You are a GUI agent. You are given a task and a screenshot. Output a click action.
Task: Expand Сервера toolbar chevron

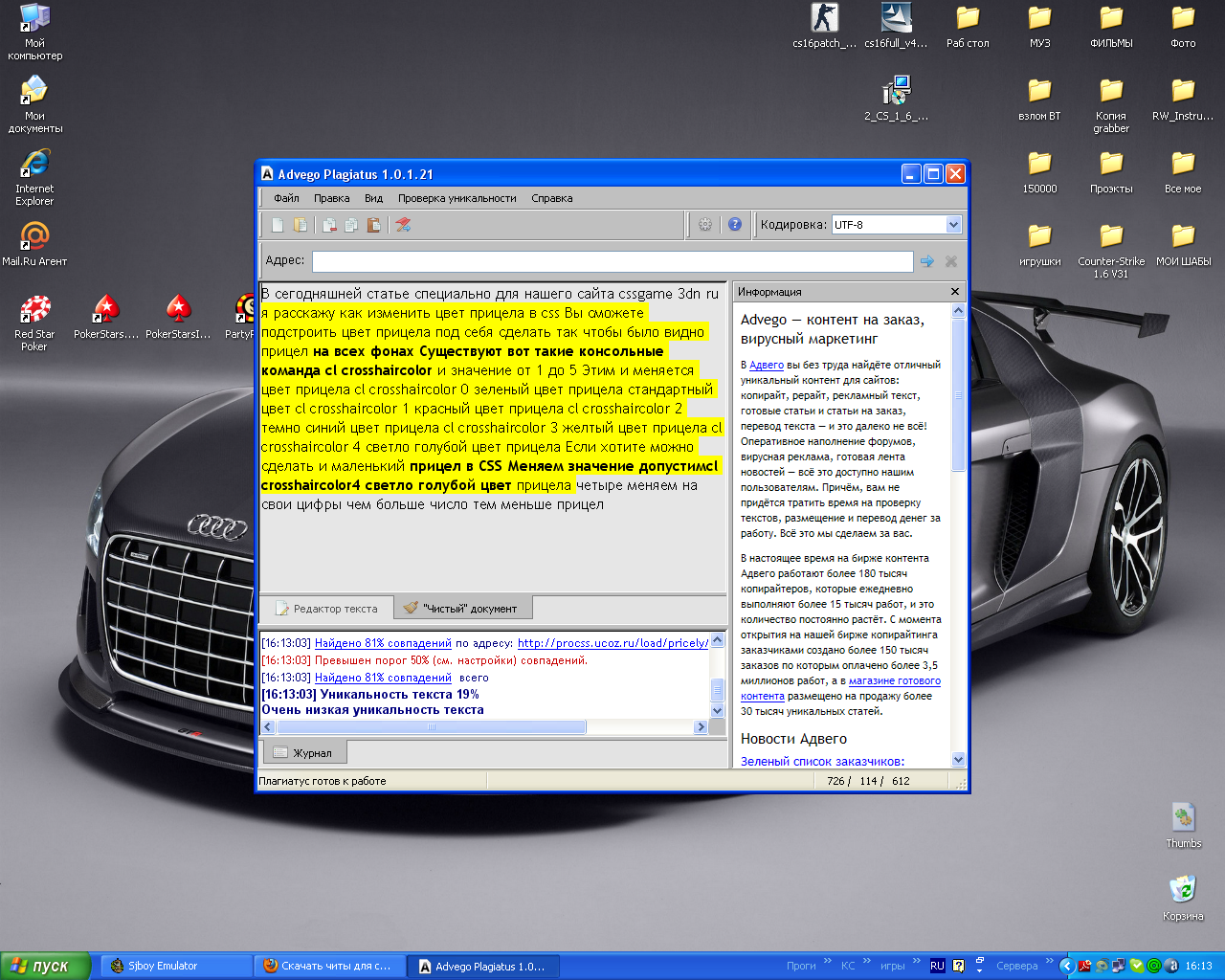click(1049, 961)
